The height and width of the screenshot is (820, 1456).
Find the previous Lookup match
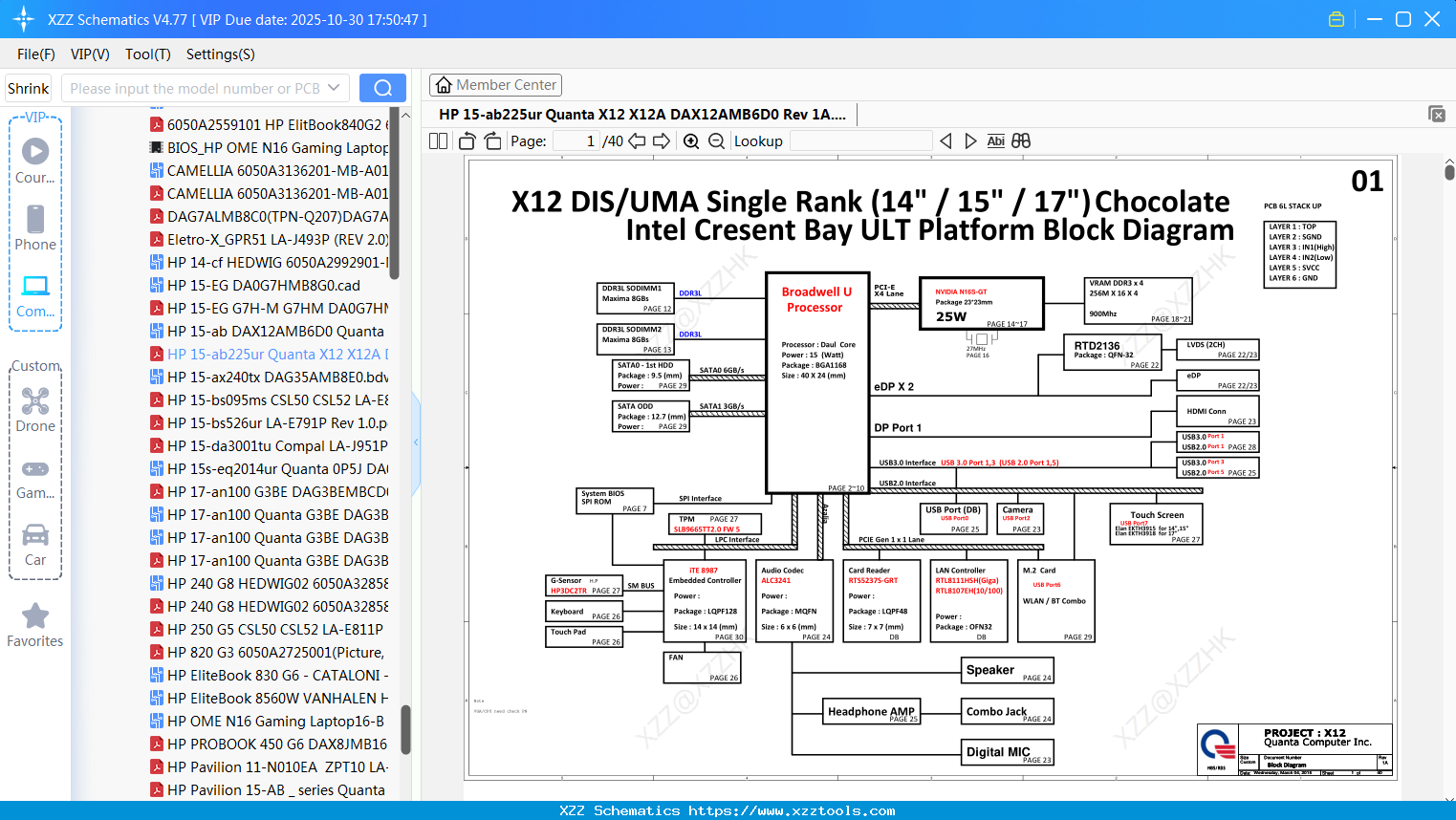pyautogui.click(x=945, y=141)
